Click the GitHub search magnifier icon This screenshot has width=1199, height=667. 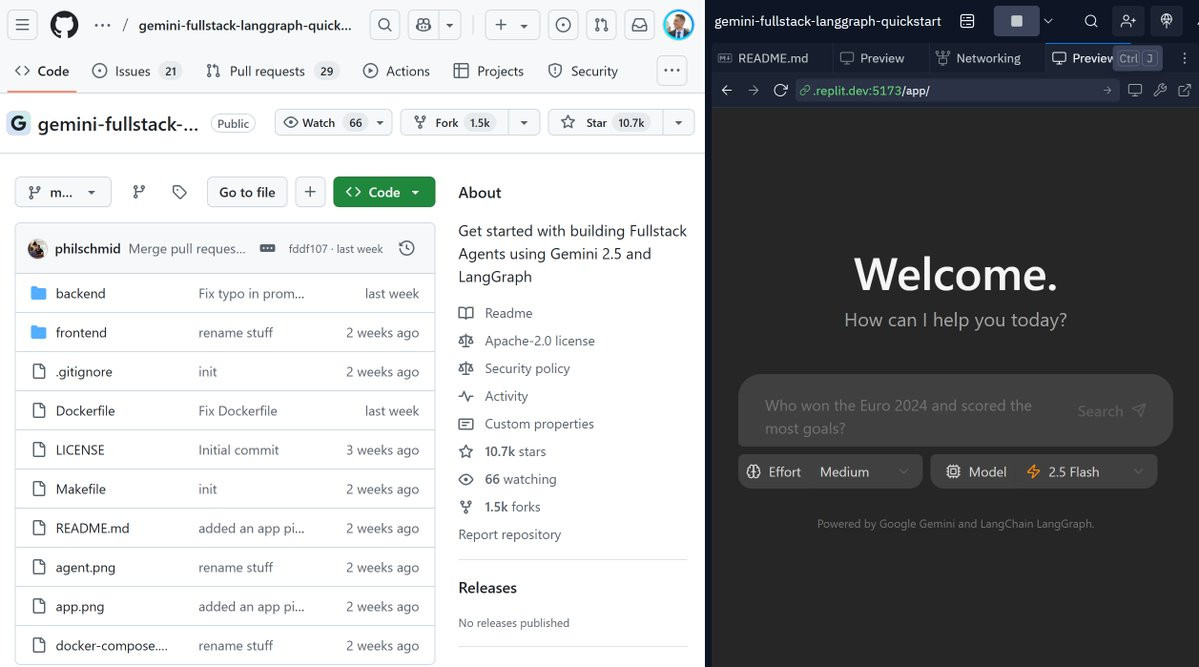coord(385,25)
